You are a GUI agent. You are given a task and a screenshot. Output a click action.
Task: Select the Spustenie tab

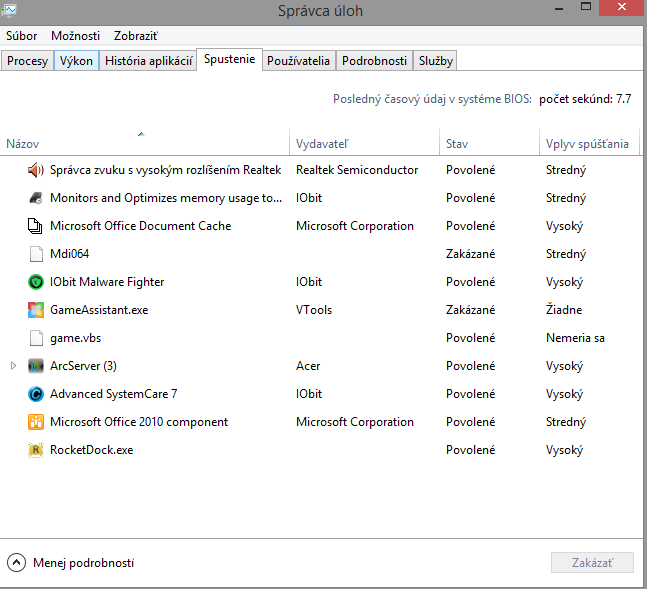[x=229, y=59]
